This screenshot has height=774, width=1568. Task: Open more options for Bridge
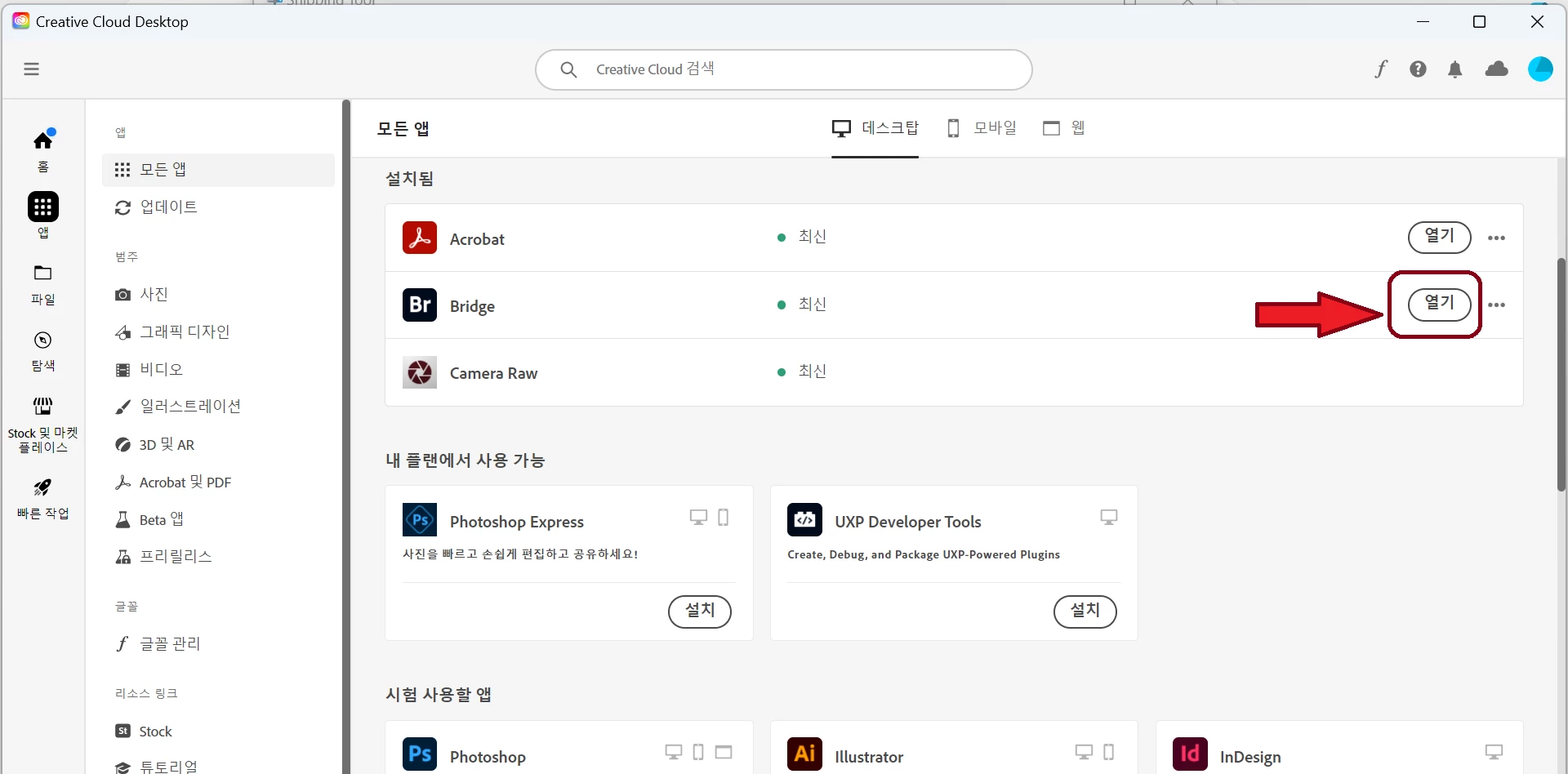point(1496,305)
